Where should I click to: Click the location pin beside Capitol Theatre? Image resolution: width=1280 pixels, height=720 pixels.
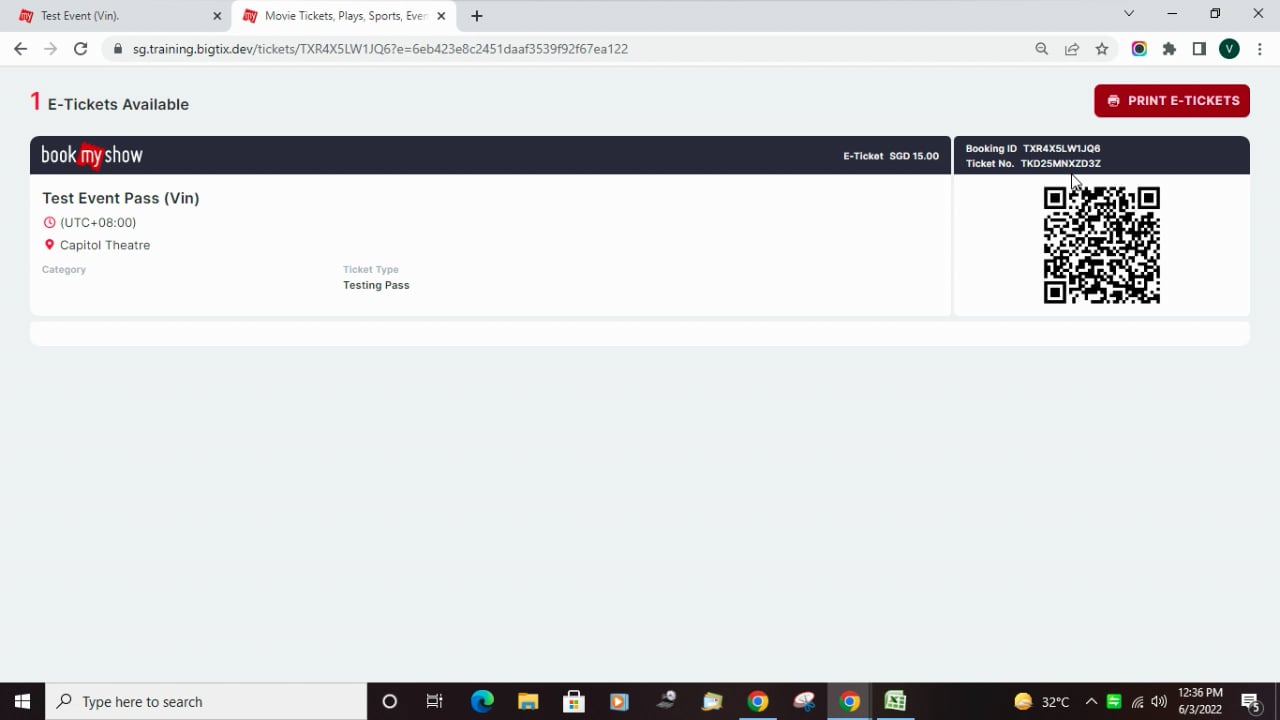click(49, 245)
